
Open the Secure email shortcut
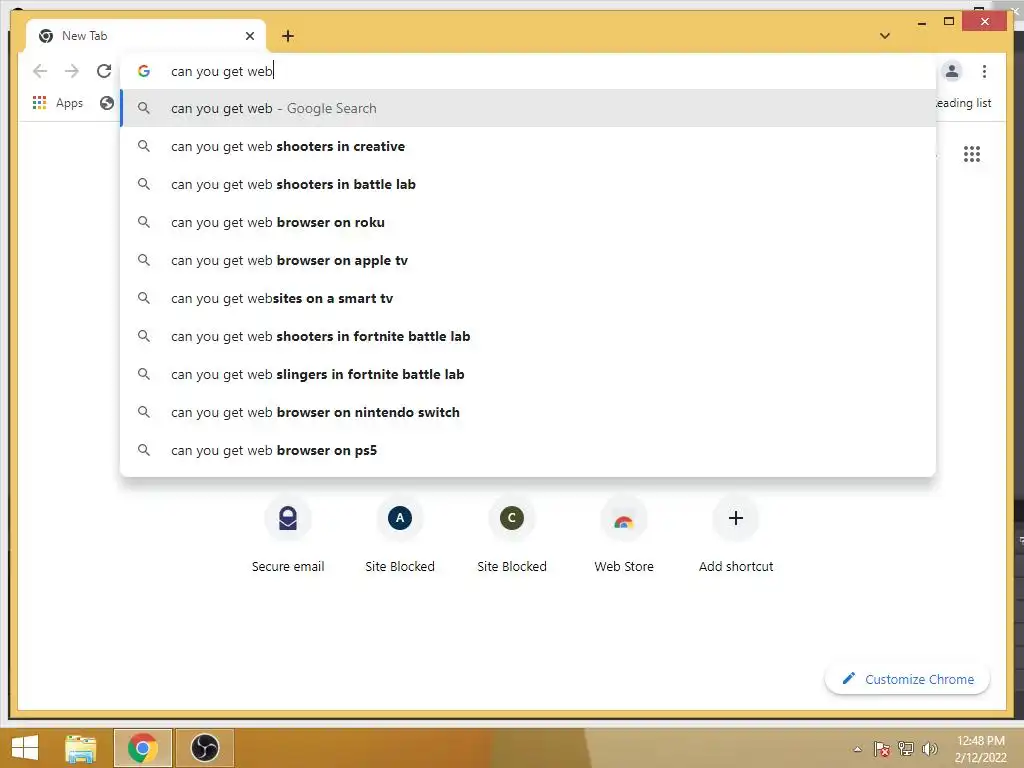(x=288, y=535)
